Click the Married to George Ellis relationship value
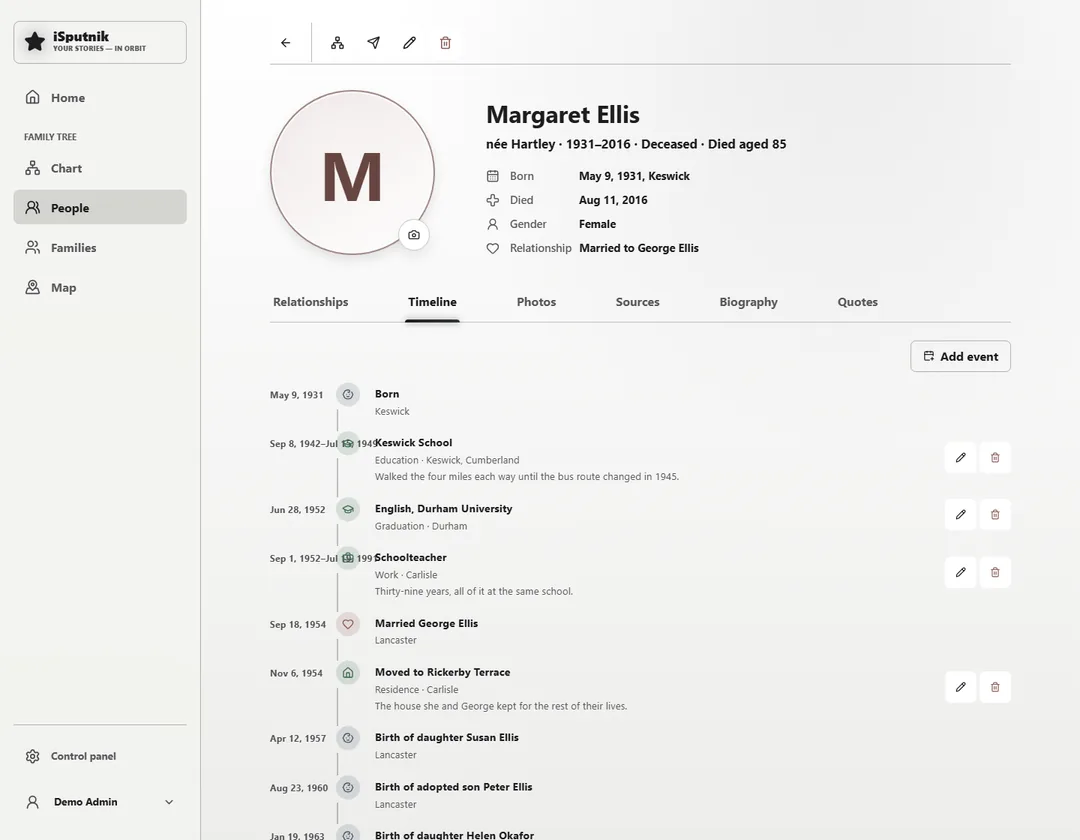The image size is (1080, 840). 638,248
